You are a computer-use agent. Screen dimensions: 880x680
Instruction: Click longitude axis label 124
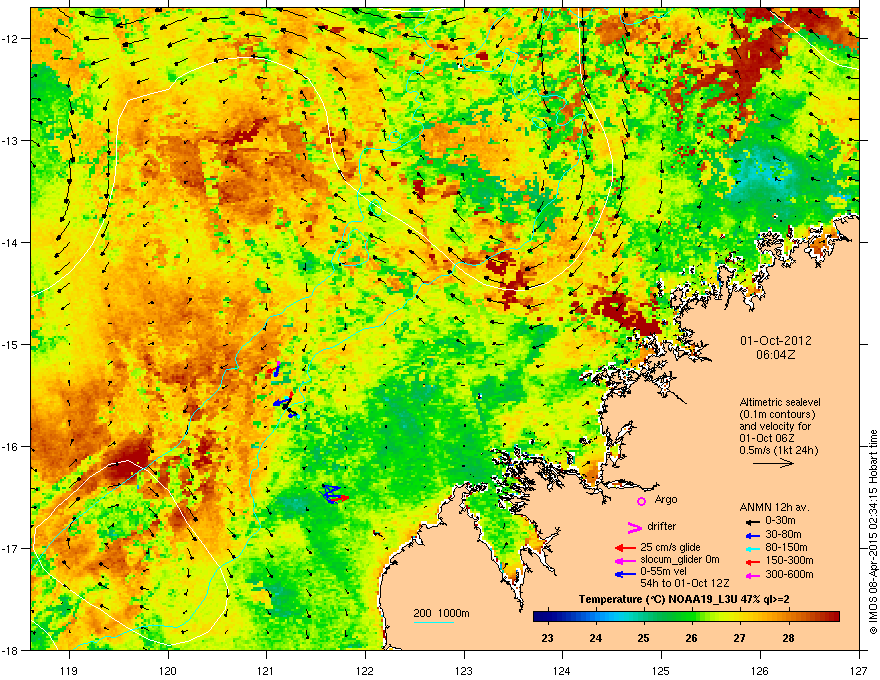point(562,670)
